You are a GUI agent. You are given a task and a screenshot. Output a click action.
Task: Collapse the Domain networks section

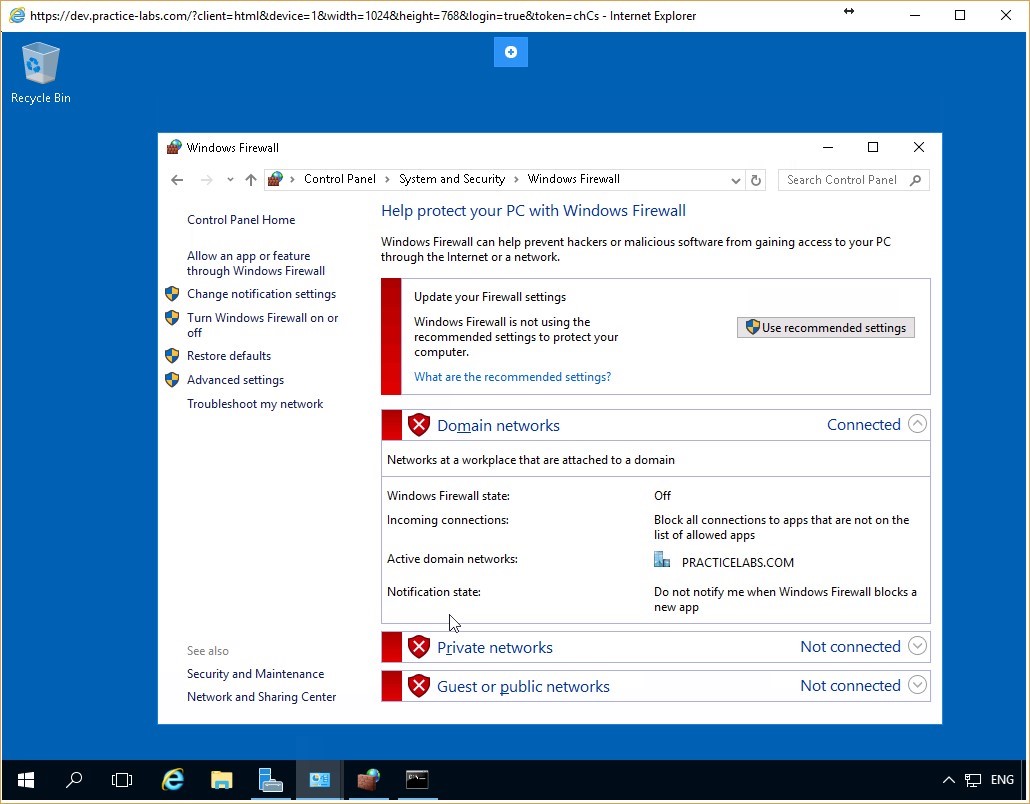click(917, 424)
